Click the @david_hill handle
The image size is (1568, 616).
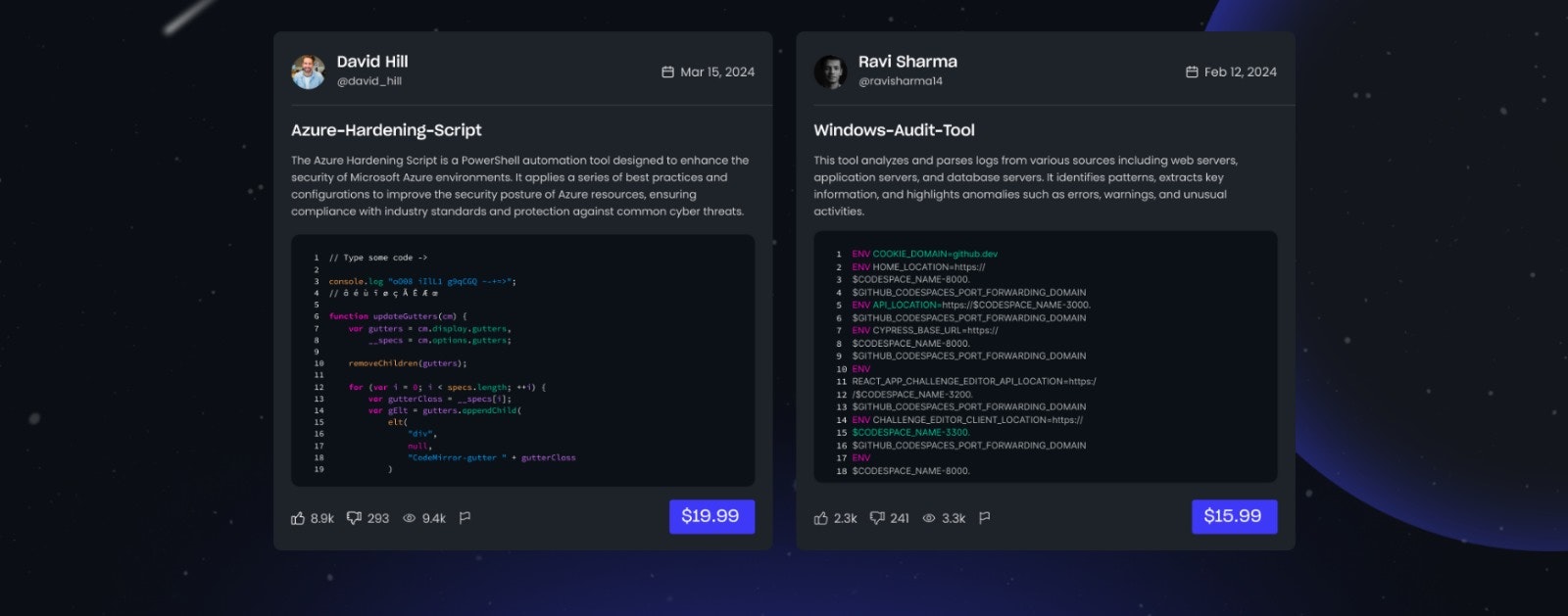369,81
